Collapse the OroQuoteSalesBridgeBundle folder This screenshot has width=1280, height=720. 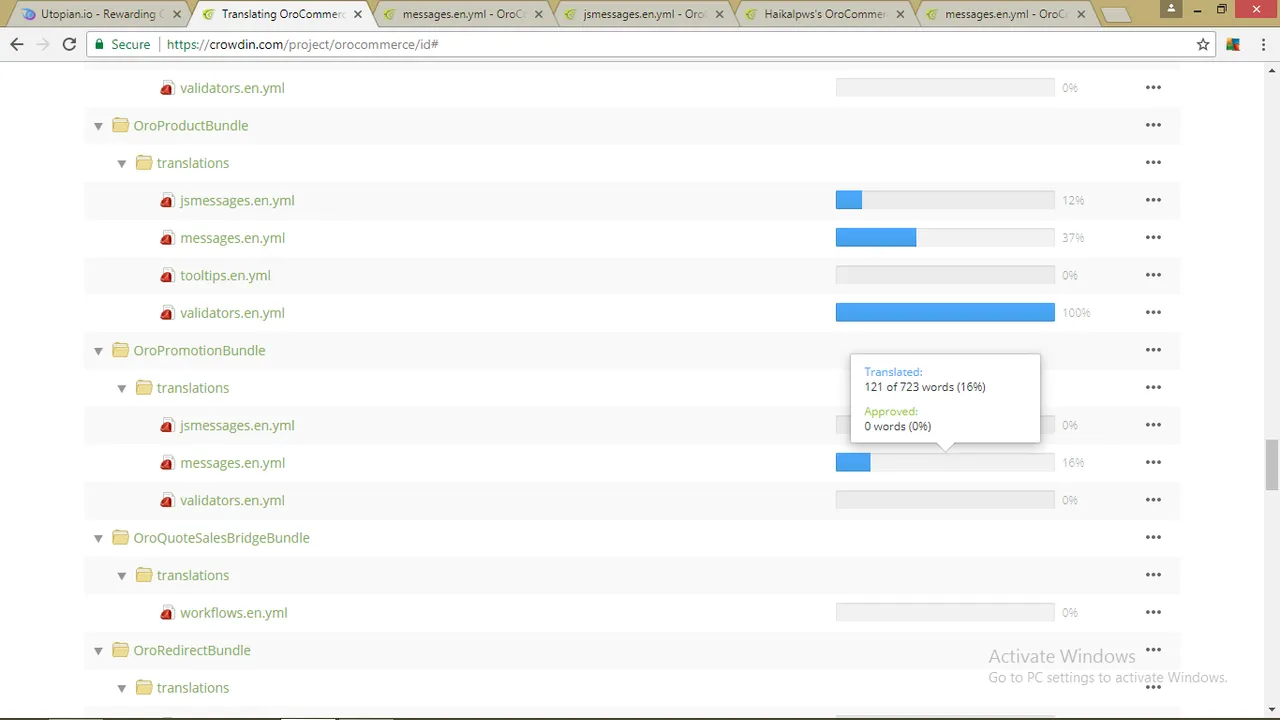tap(98, 538)
